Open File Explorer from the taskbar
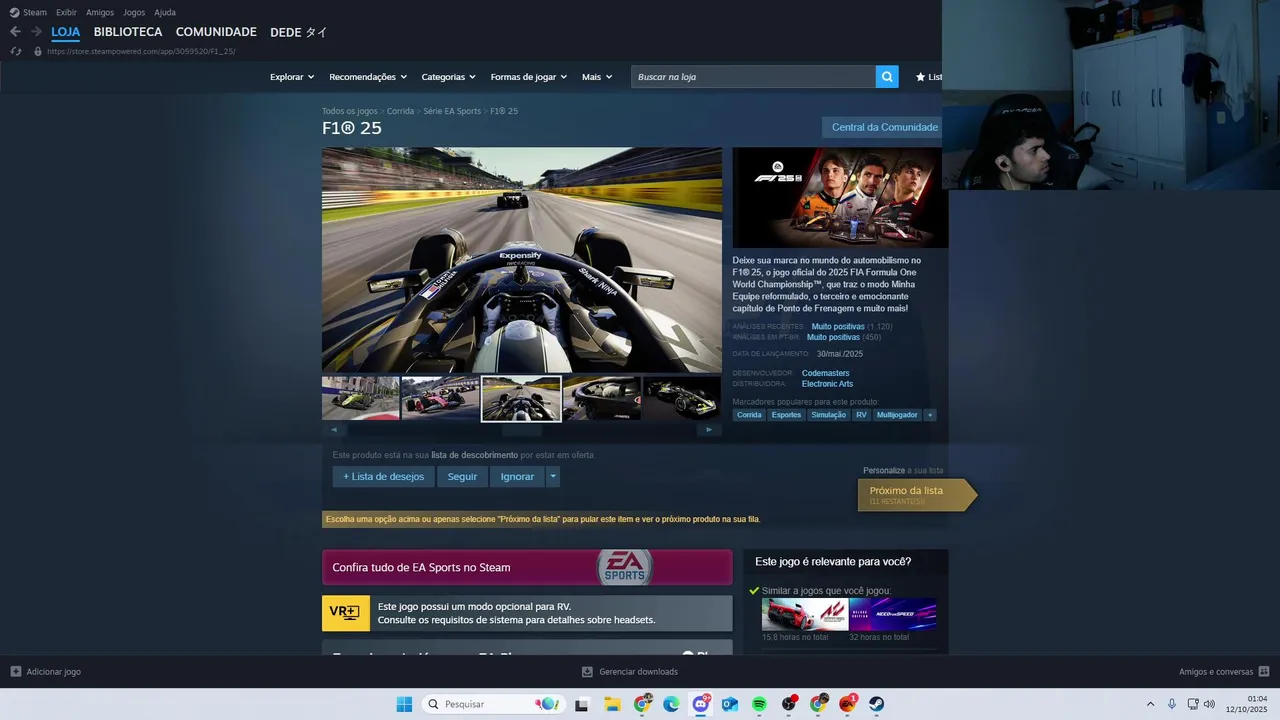The height and width of the screenshot is (720, 1280). tap(612, 704)
